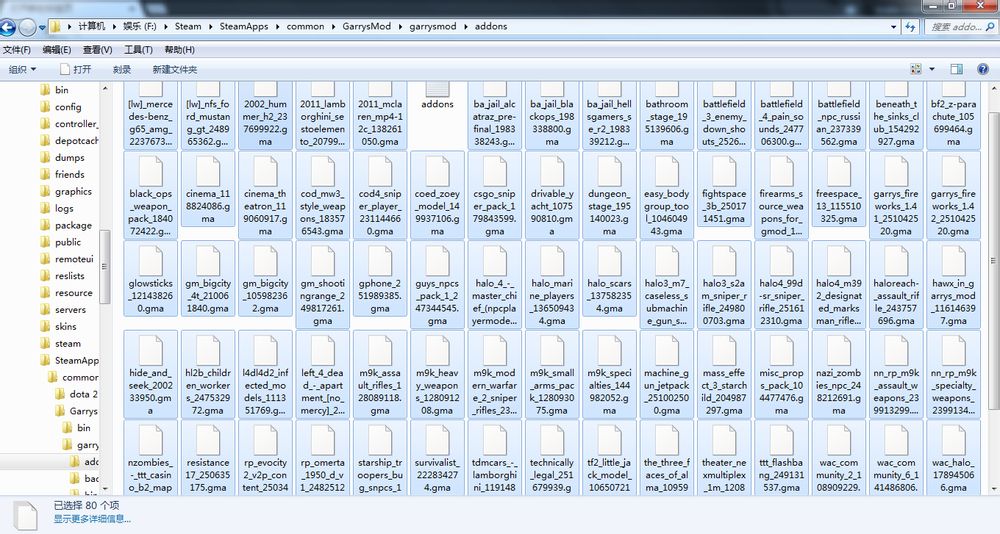Click the Back navigation arrow button
Viewport: 1000px width, 534px height.
click(x=7, y=27)
